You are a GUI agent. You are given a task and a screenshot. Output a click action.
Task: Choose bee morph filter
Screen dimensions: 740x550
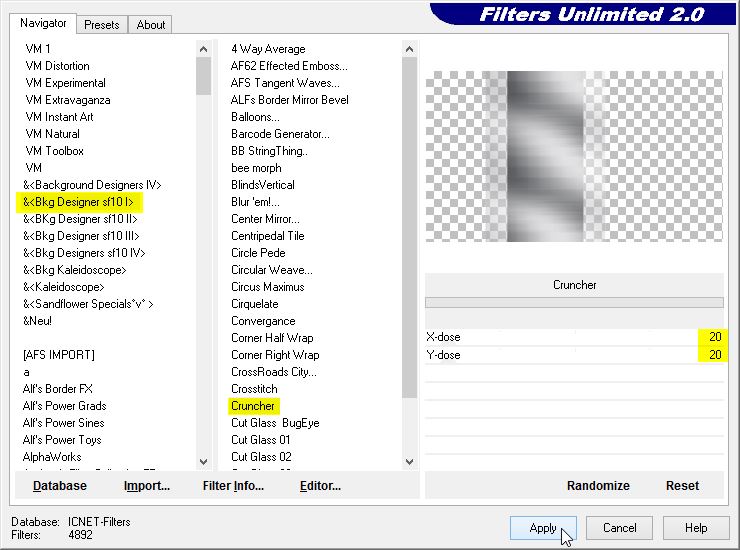click(x=256, y=168)
